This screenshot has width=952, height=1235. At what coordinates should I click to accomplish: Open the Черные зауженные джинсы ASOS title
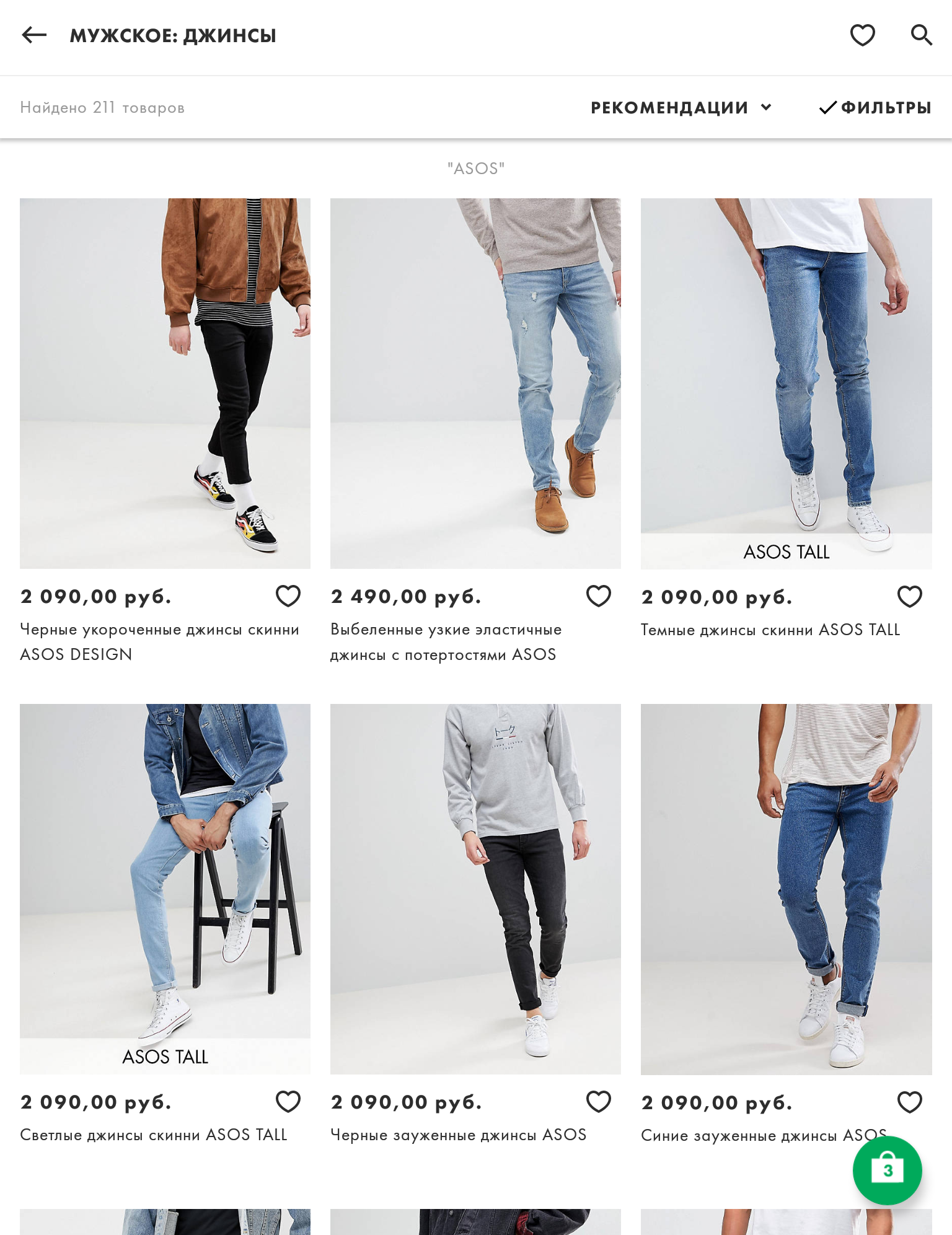pos(458,1135)
